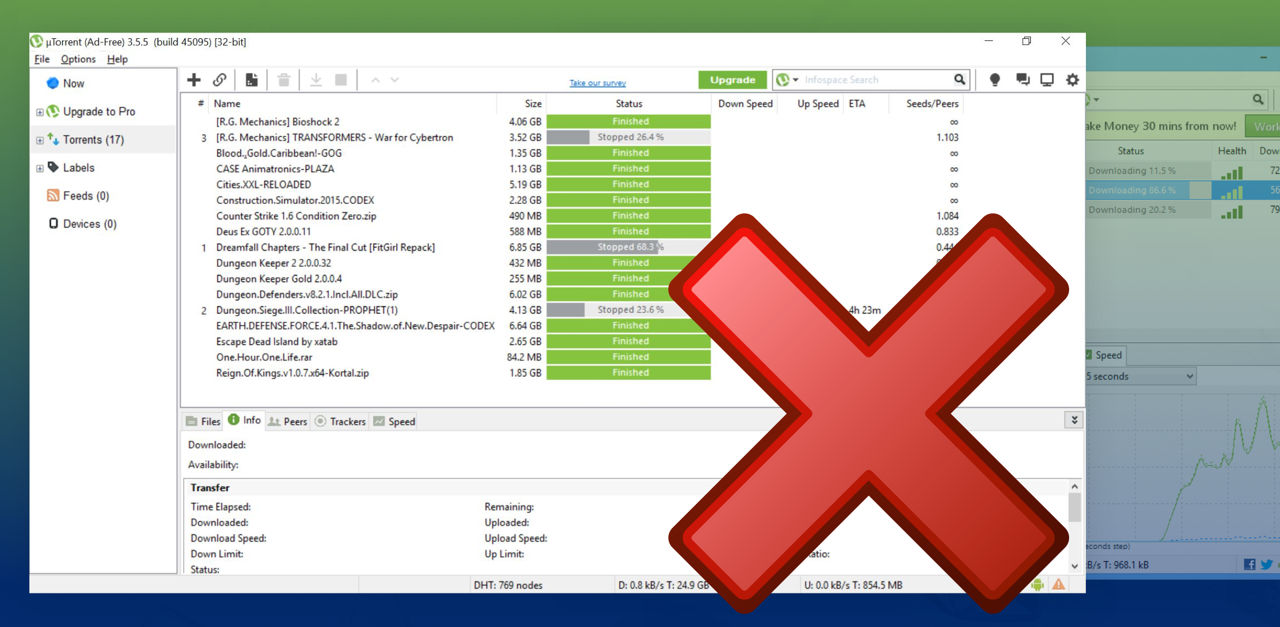Click Stopped 23.6 % progress bar of Dungeon Siege
Viewport: 1280px width, 627px height.
pyautogui.click(x=629, y=310)
